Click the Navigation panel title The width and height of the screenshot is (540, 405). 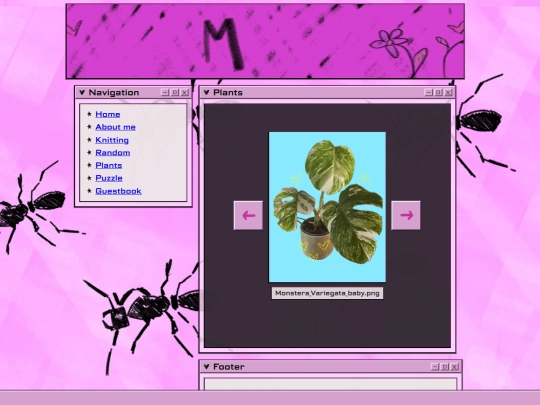[x=114, y=92]
